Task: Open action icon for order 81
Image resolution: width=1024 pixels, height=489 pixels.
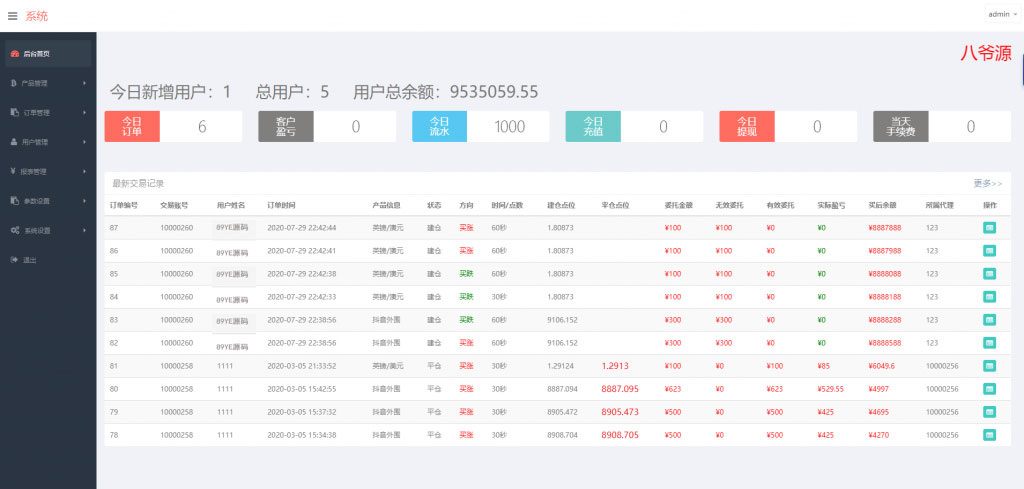Action: click(989, 366)
